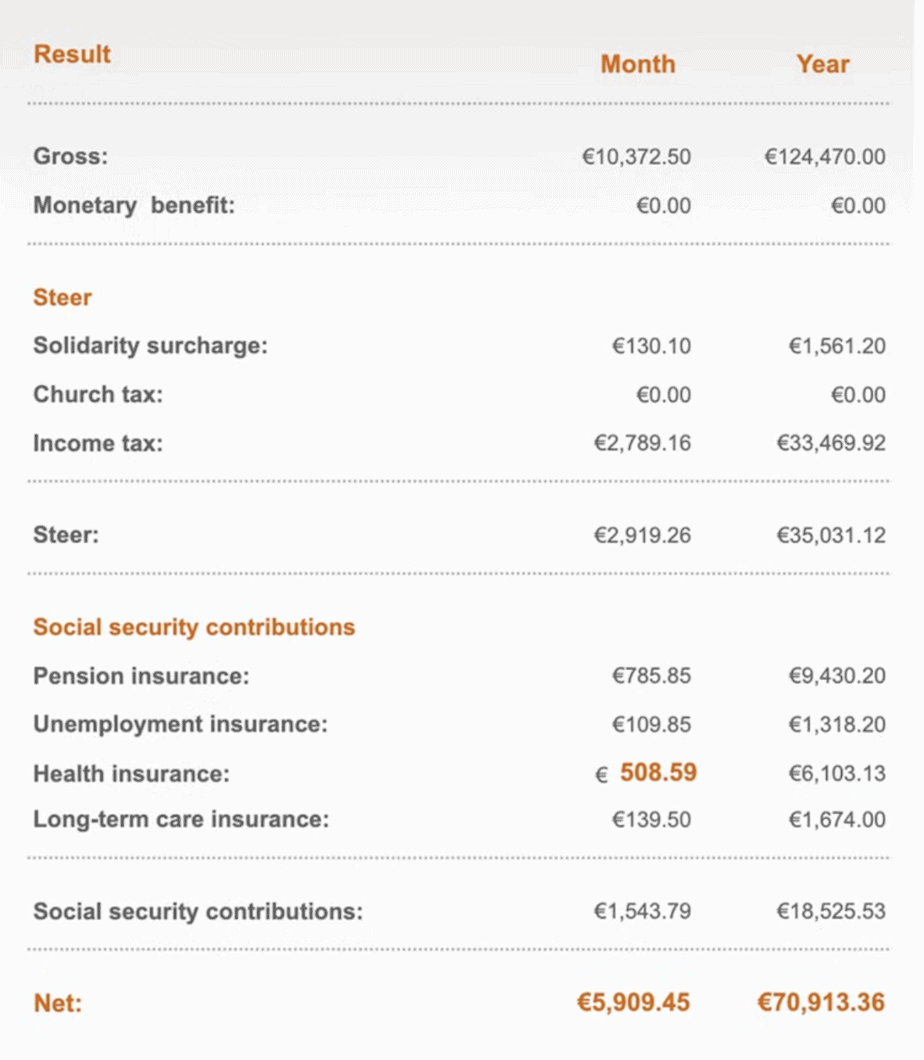Screen dimensions: 924x1060
Task: Select the yearly Income tax value €33,469.92
Action: pos(831,443)
